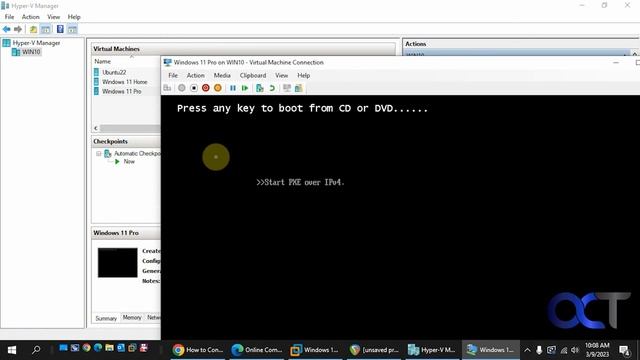
Task: Switch to '(unsaved pr...' taskbar window
Action: (374, 350)
